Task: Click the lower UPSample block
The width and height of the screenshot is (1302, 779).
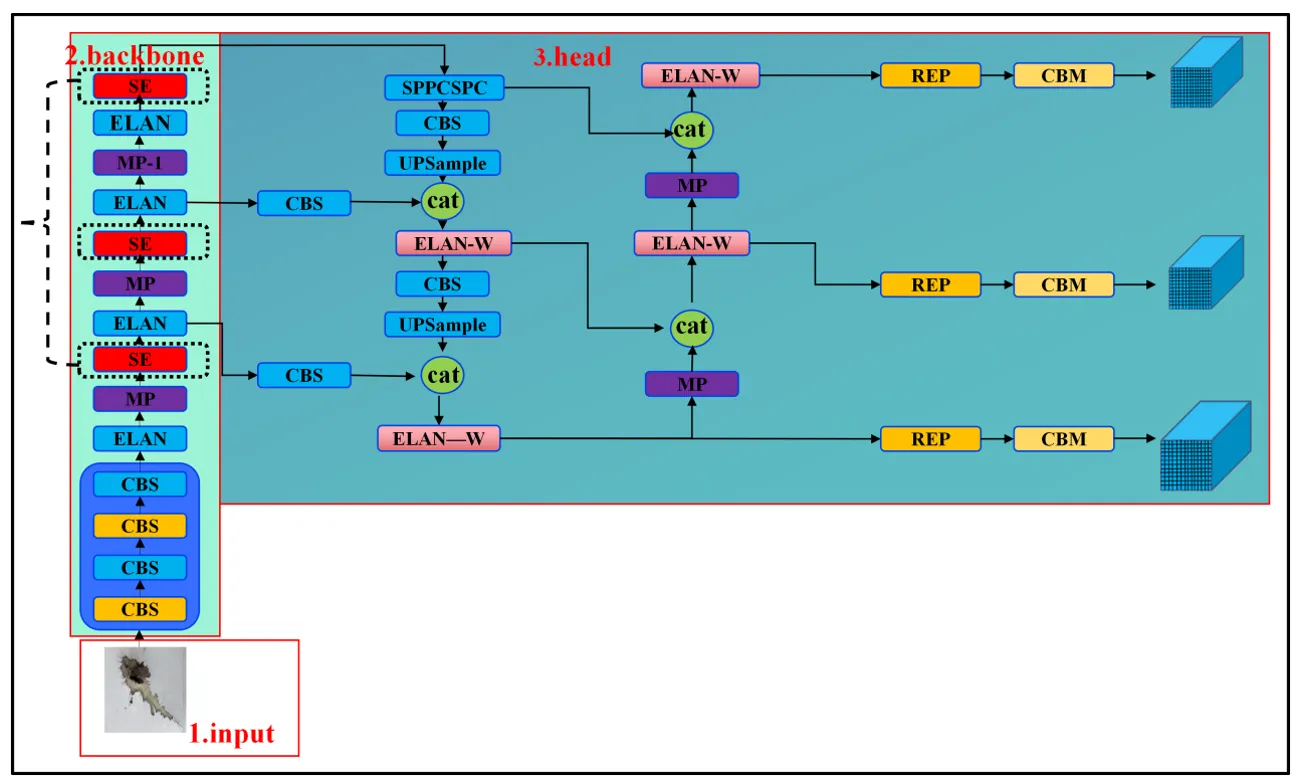Action: (x=443, y=325)
